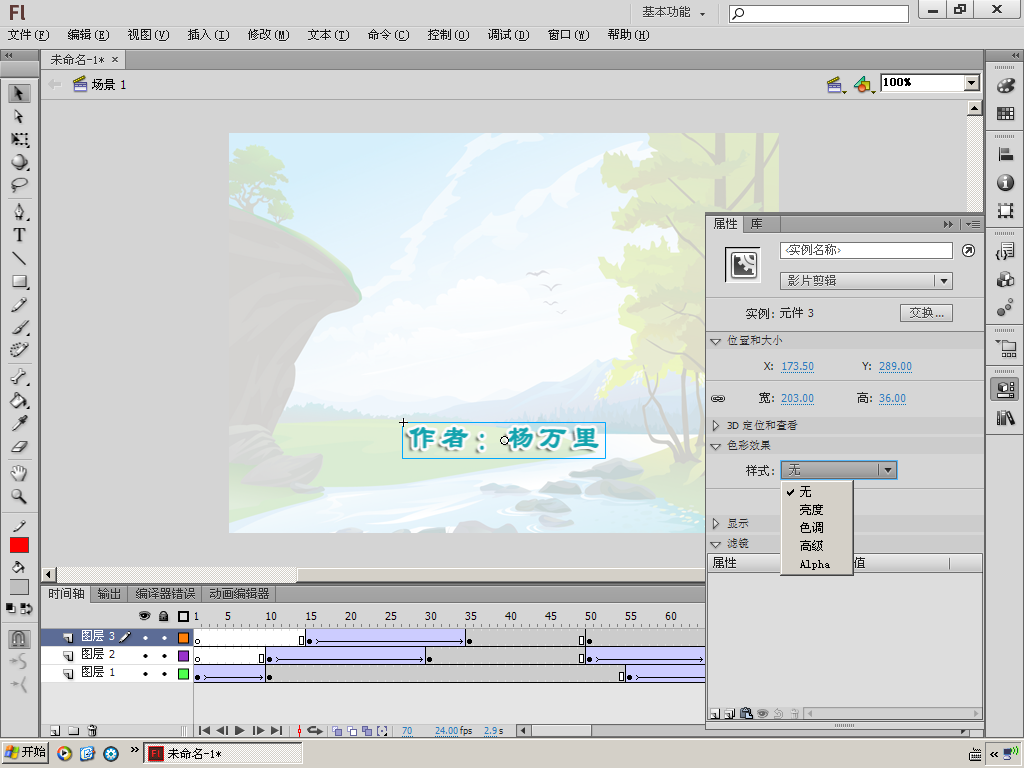Select the Eyedropper tool
Viewport: 1024px width, 768px height.
click(19, 423)
